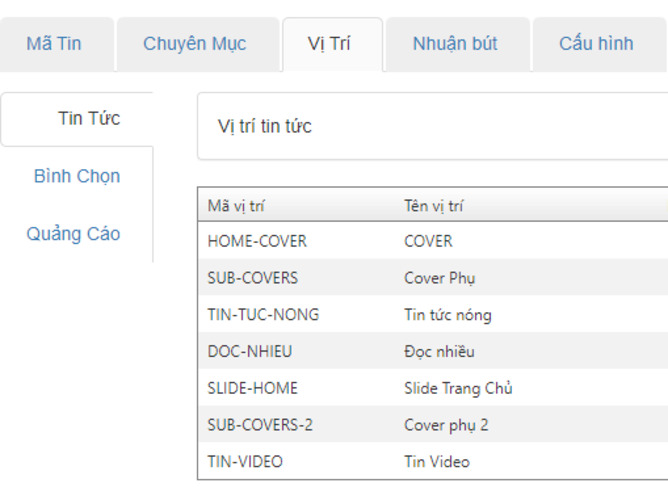The image size is (668, 500).
Task: Switch to the Chuyên Mục tab
Action: (x=194, y=44)
